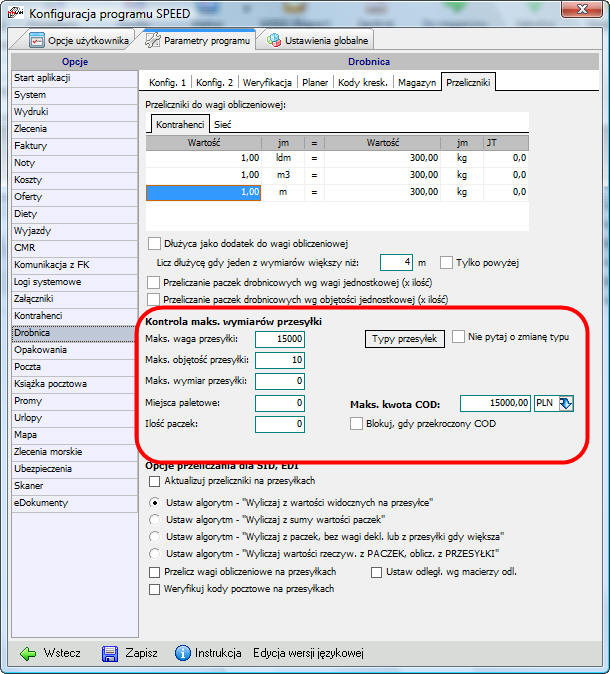Screen dimensions: 610x674
Task: Select Zlecenia in options list
Action: (x=75, y=129)
